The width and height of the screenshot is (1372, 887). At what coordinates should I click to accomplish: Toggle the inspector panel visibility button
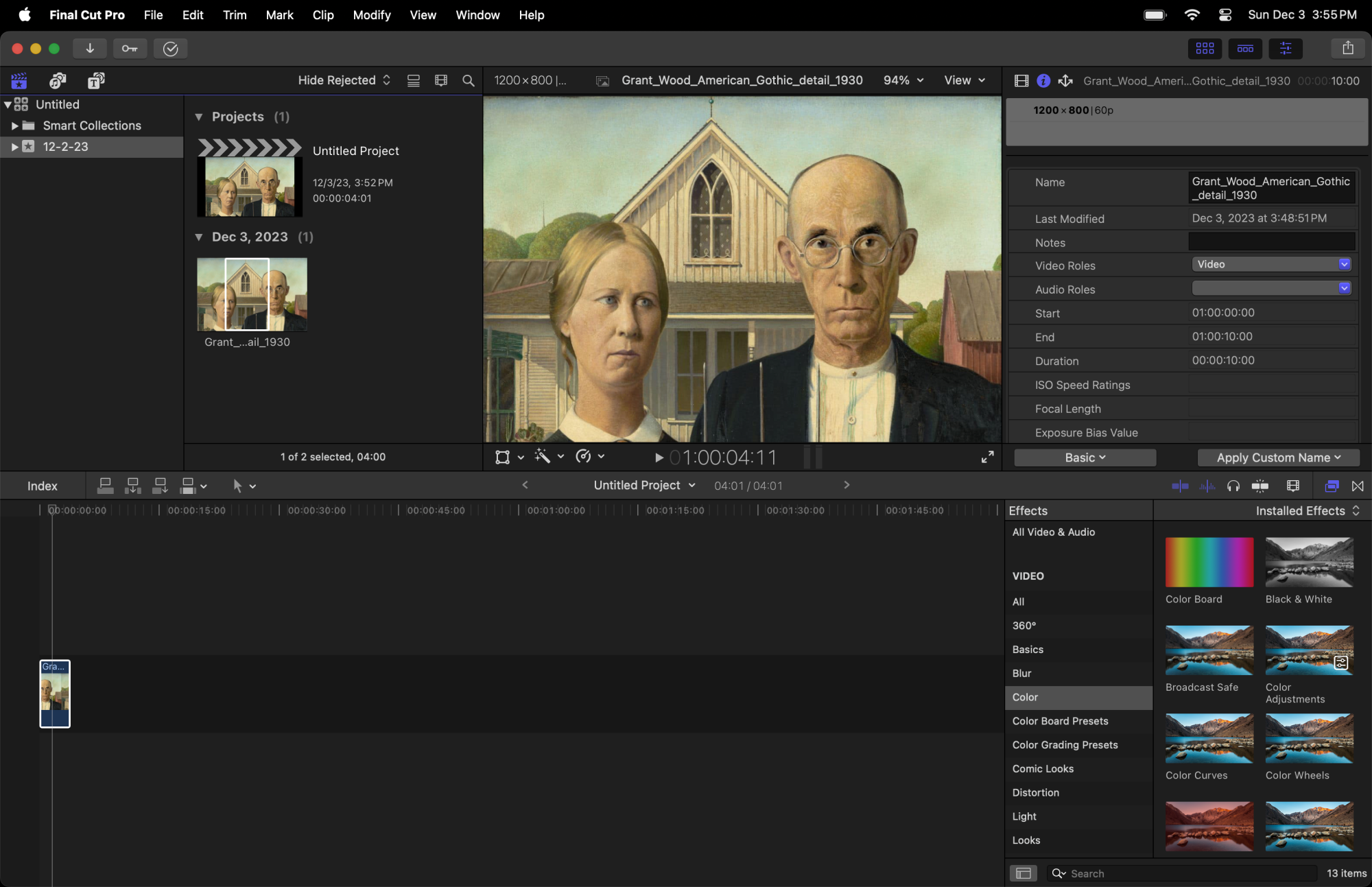1286,48
